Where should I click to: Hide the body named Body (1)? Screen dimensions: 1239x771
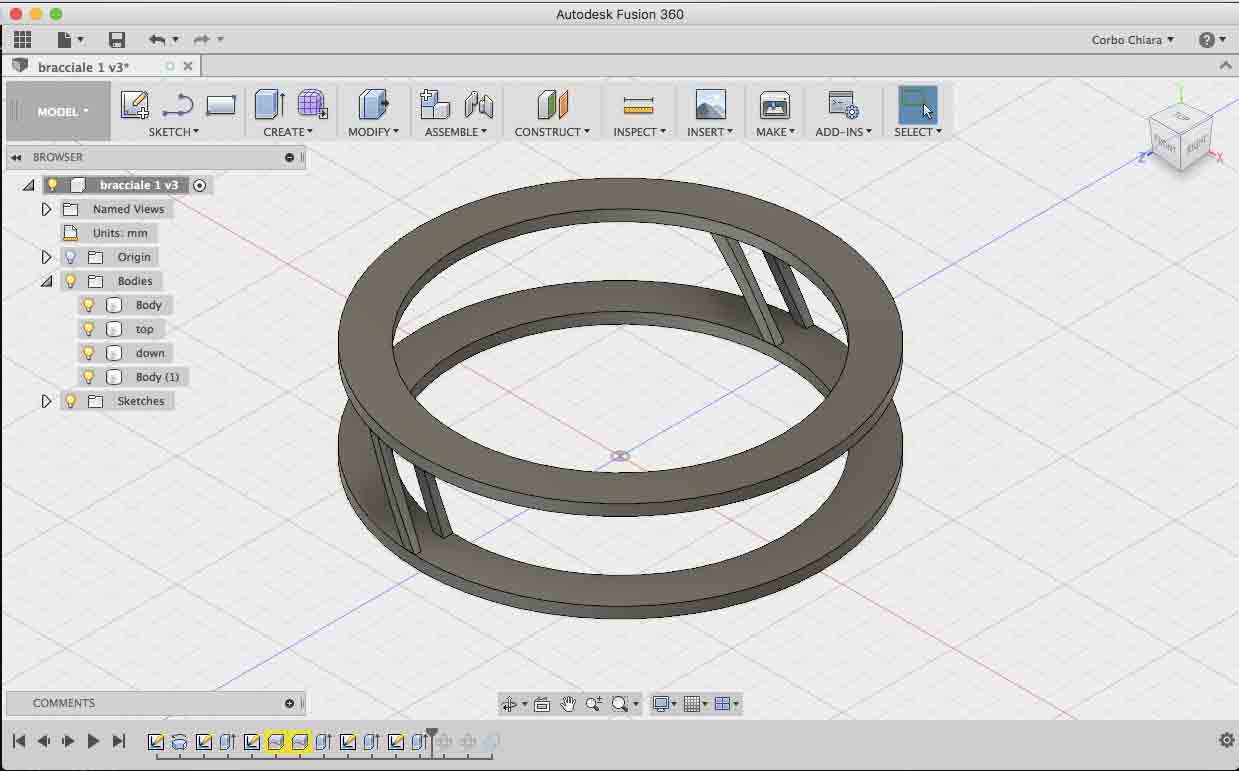pyautogui.click(x=88, y=377)
